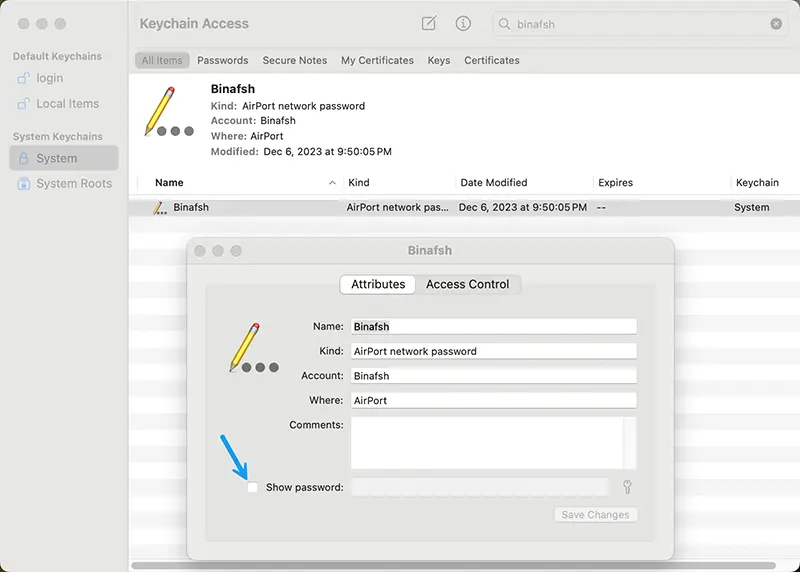Click the 'Dec 6, 2023 at 9:50:05 PM' cell

coord(522,208)
